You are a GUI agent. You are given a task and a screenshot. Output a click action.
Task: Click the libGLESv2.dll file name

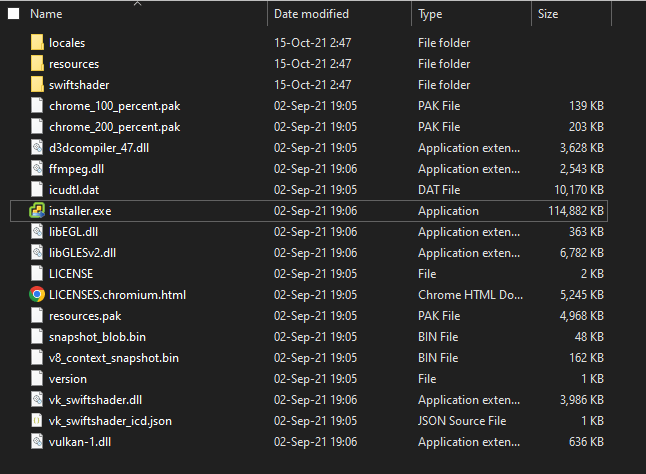point(82,253)
